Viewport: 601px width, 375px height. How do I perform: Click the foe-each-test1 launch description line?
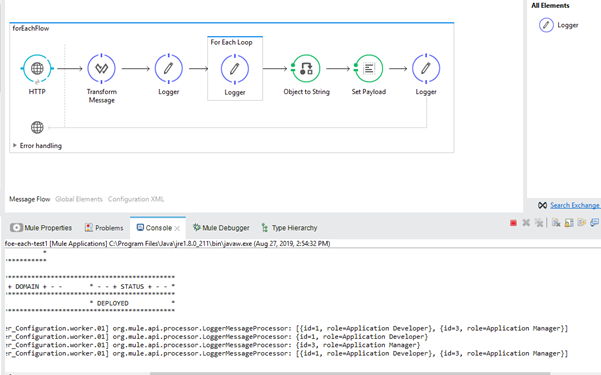pyautogui.click(x=167, y=243)
